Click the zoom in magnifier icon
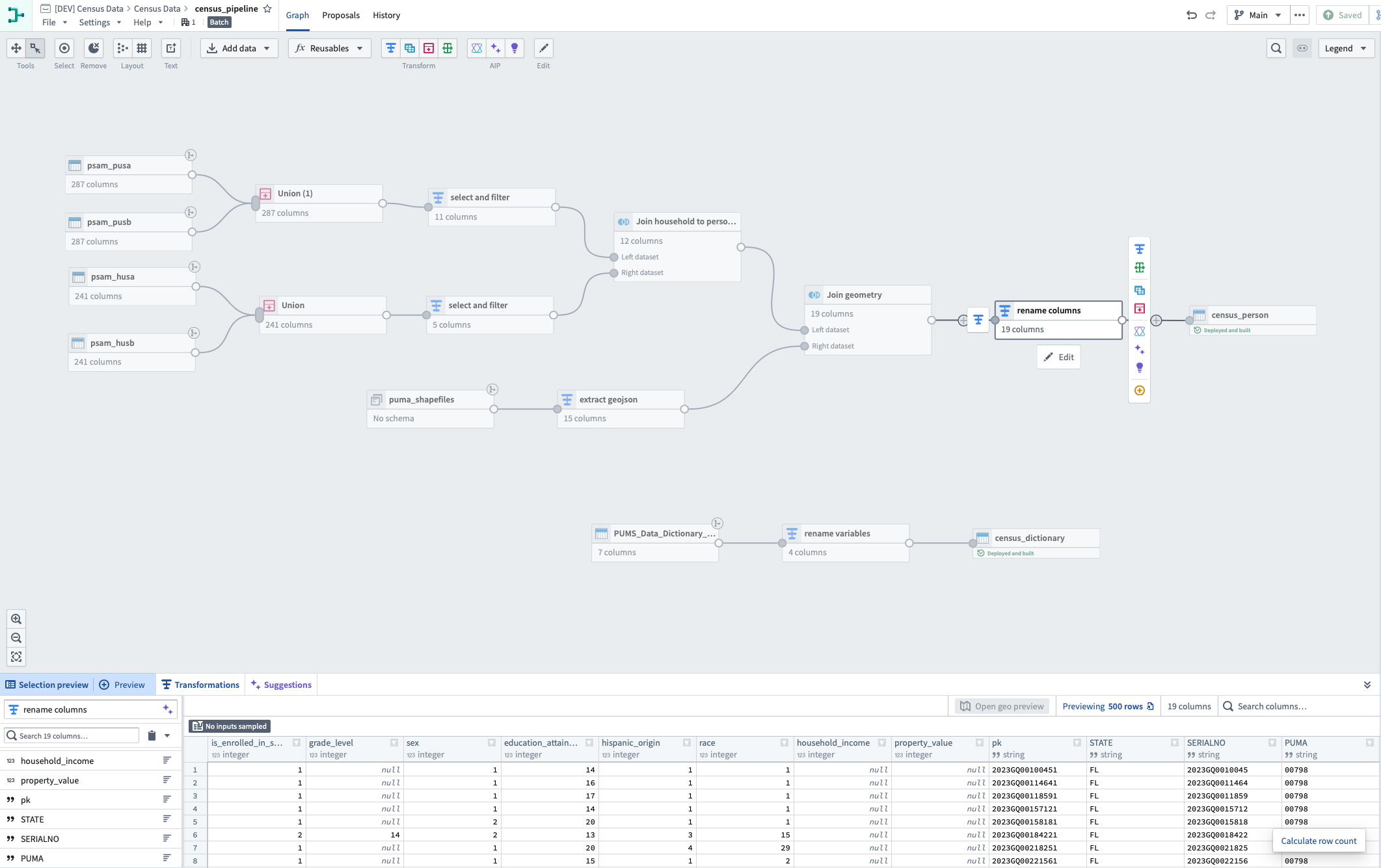 16,619
